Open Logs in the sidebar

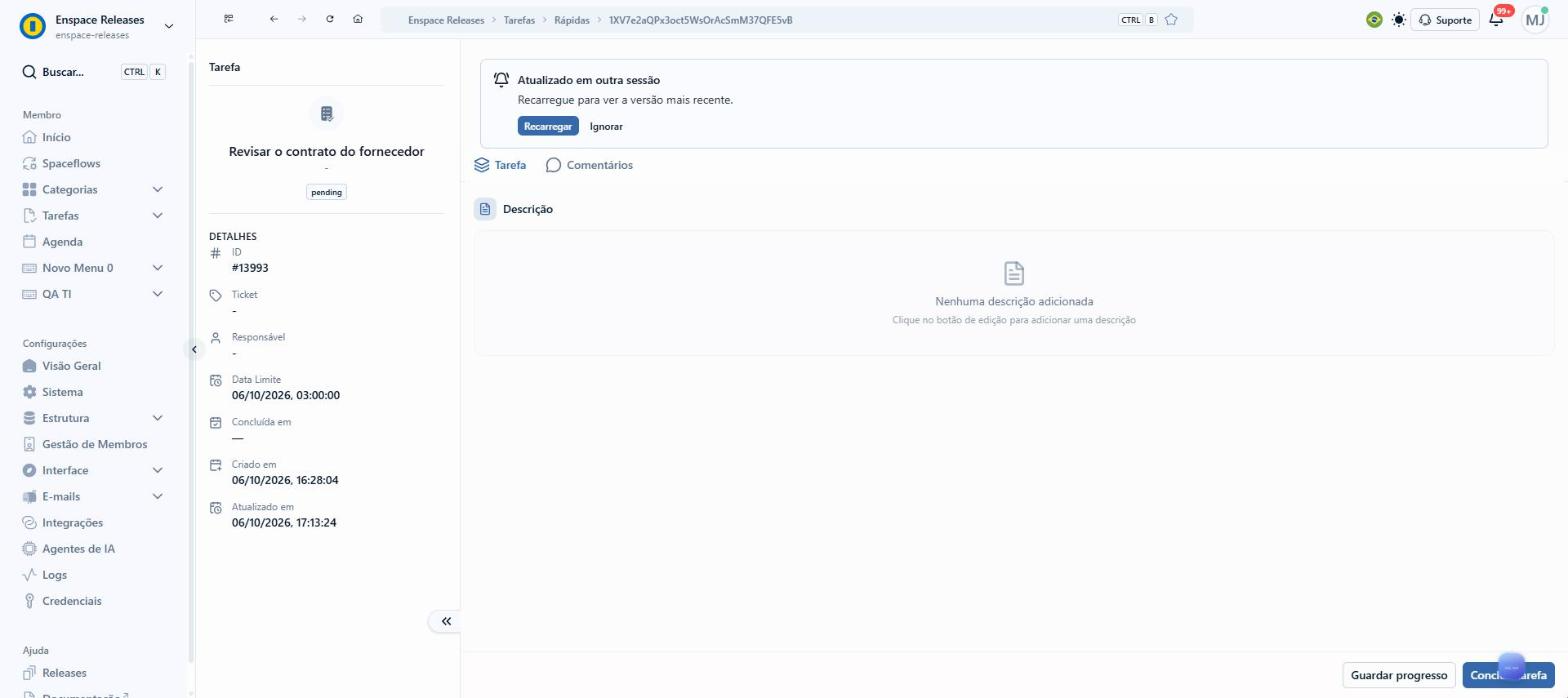click(54, 575)
